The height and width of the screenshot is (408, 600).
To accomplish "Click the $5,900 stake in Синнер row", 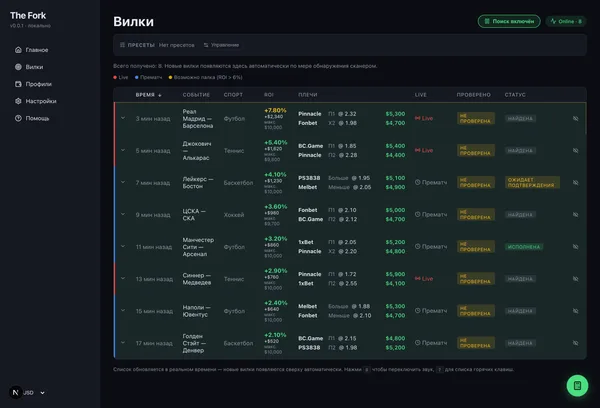I will 395,274.
